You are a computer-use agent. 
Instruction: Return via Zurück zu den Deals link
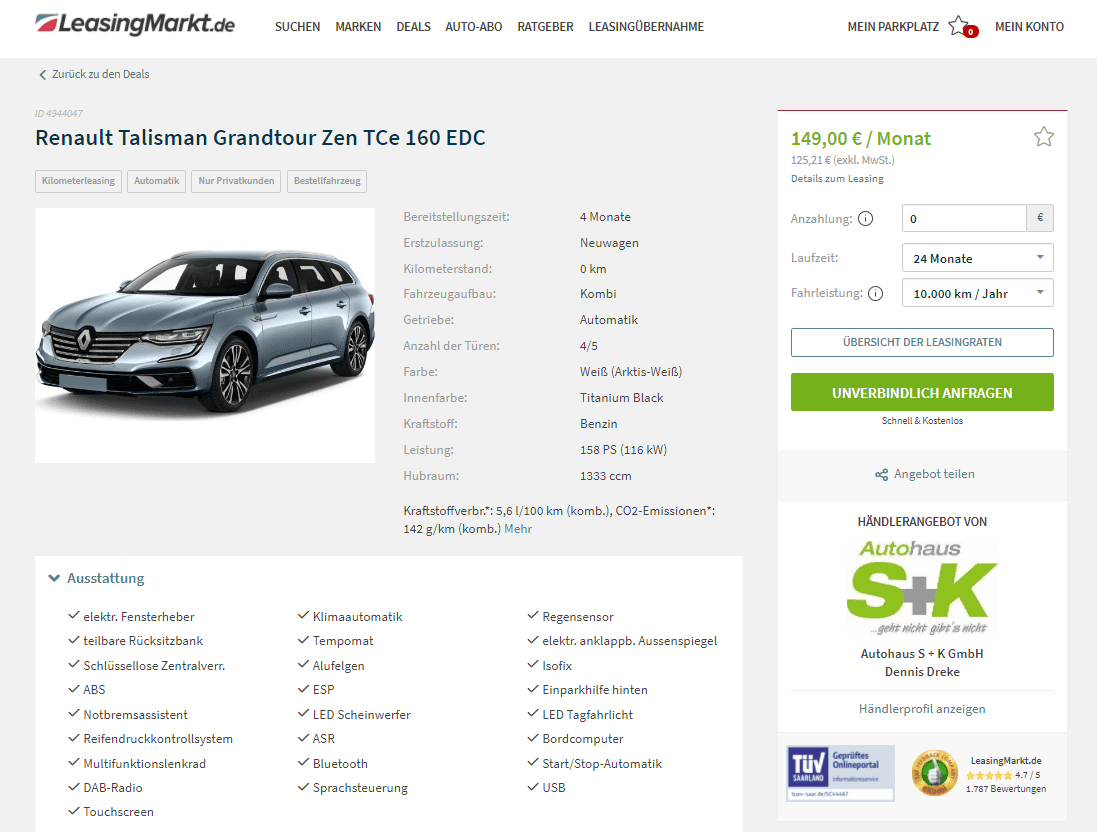(101, 74)
